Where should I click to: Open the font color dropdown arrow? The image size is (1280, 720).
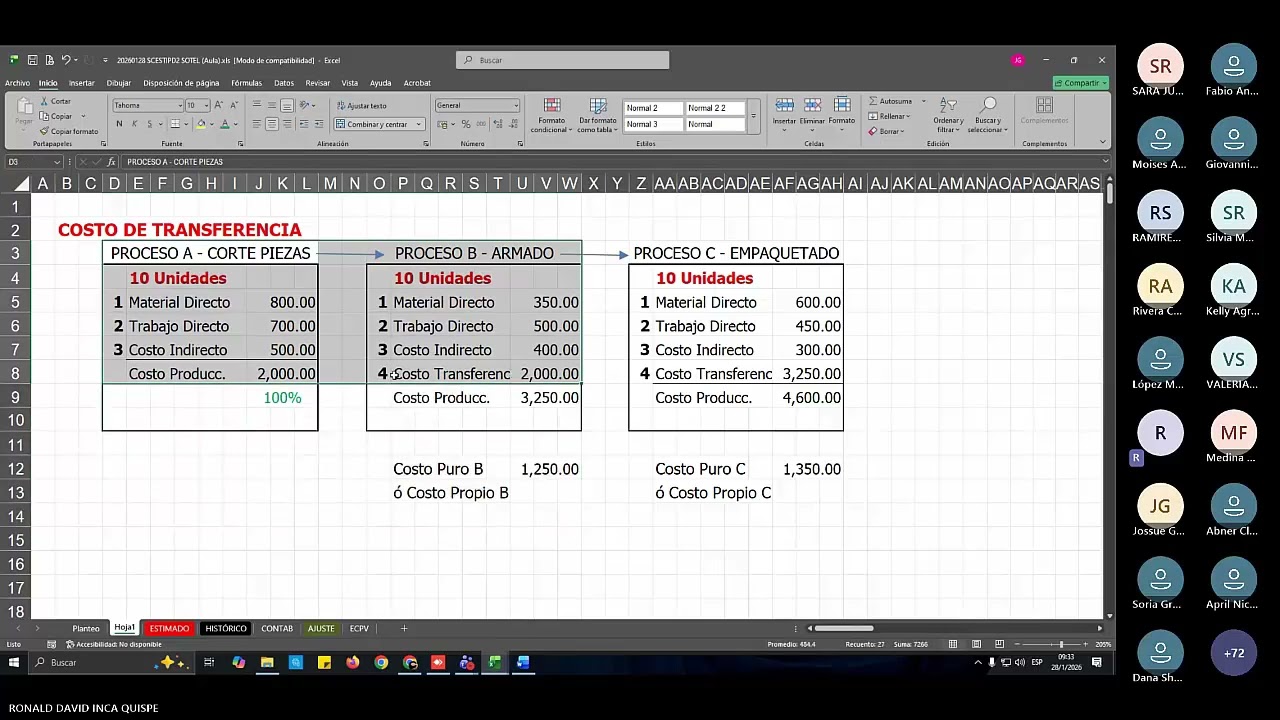[x=235, y=124]
